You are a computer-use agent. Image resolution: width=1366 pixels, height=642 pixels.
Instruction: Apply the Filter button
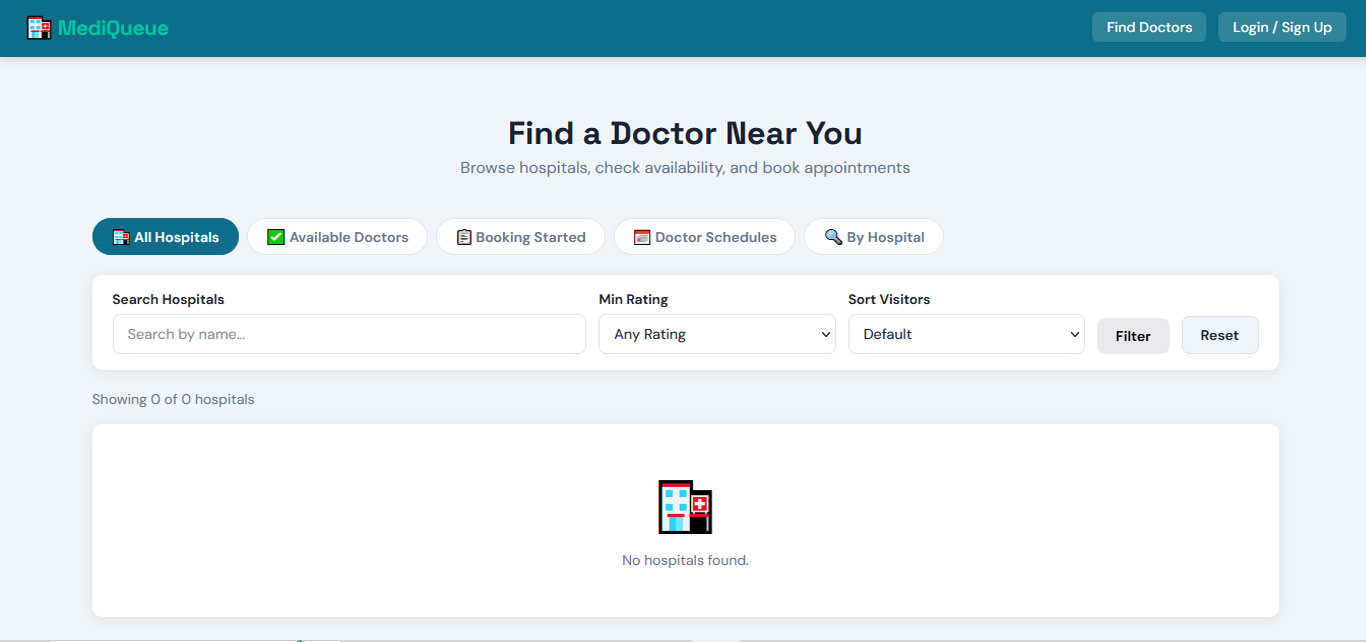click(x=1133, y=335)
